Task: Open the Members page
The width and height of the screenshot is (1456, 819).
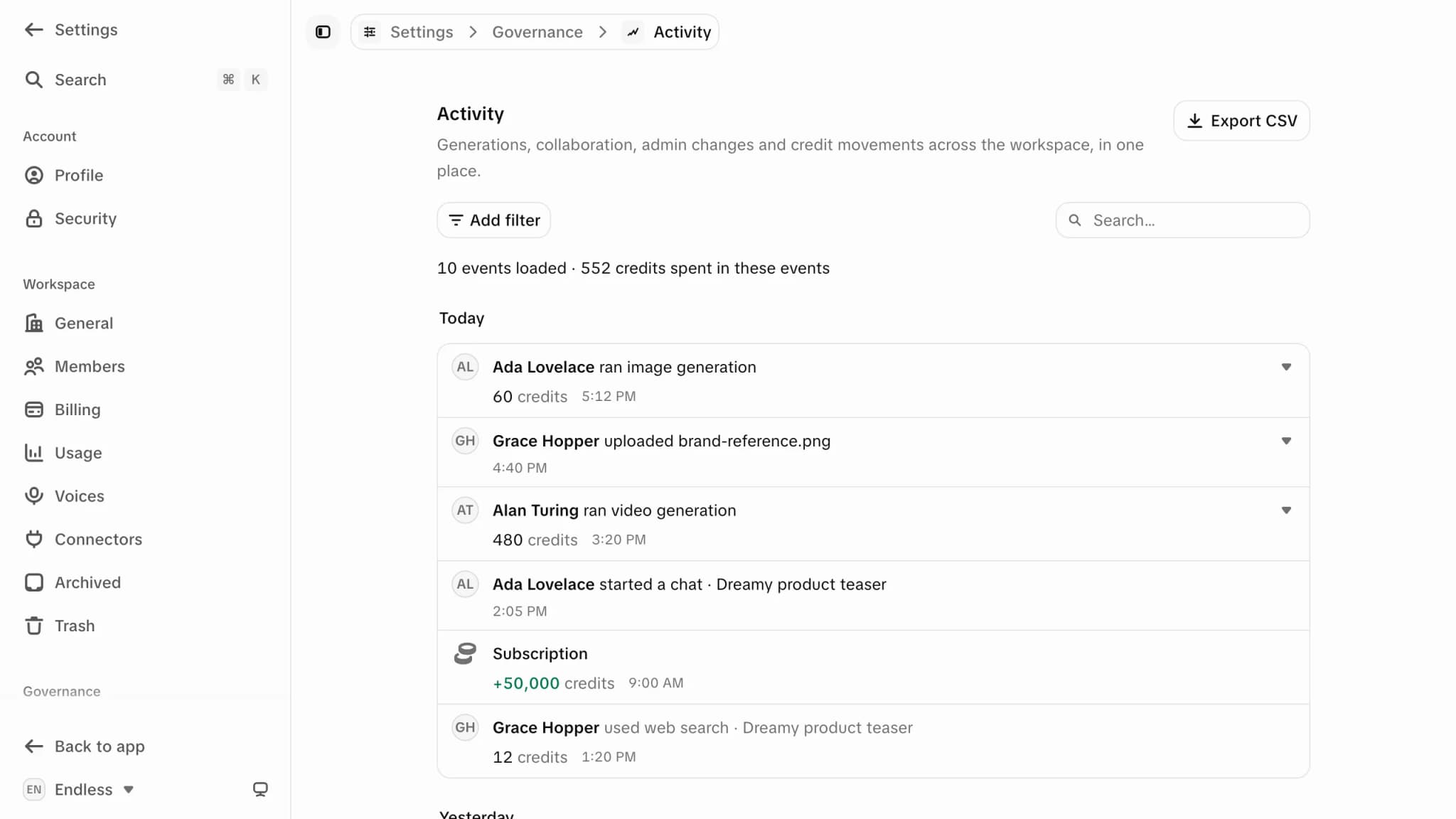Action: tap(145, 367)
